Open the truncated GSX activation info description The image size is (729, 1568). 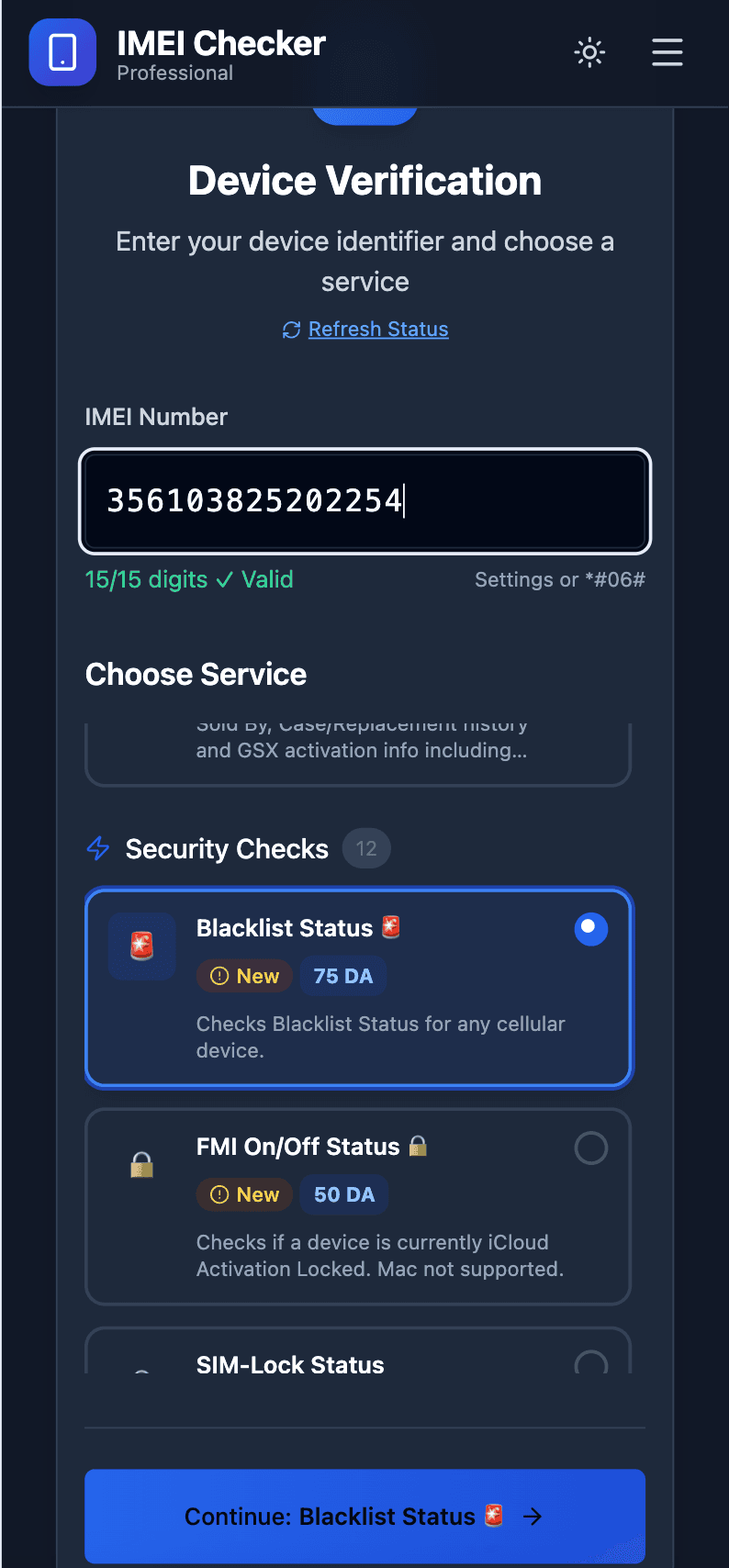(361, 750)
